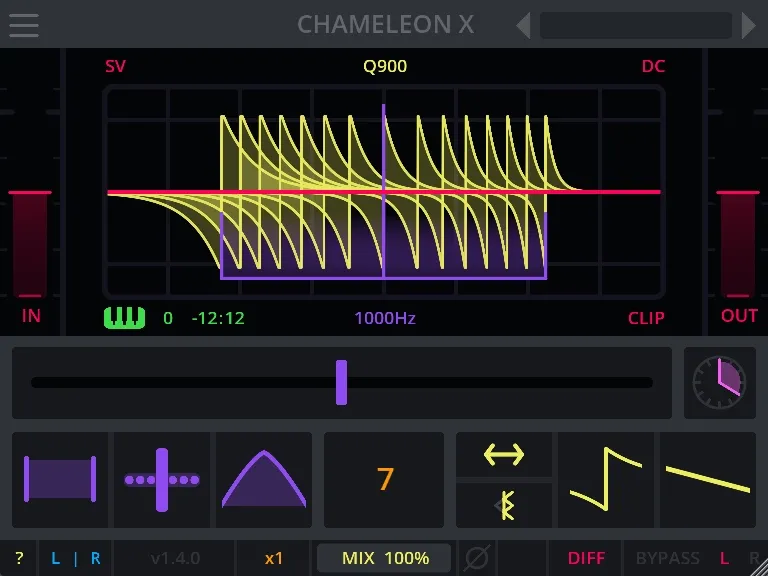This screenshot has width=768, height=576.
Task: Click the v1.4.0 version label
Action: (x=175, y=558)
